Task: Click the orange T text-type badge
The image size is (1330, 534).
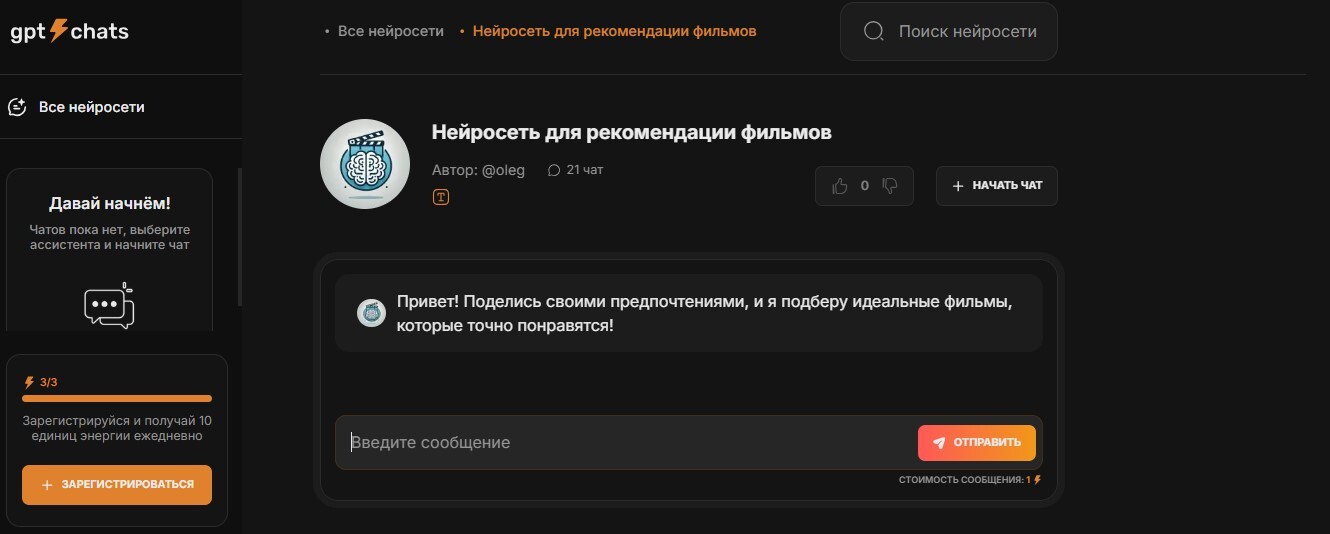Action: pos(441,197)
